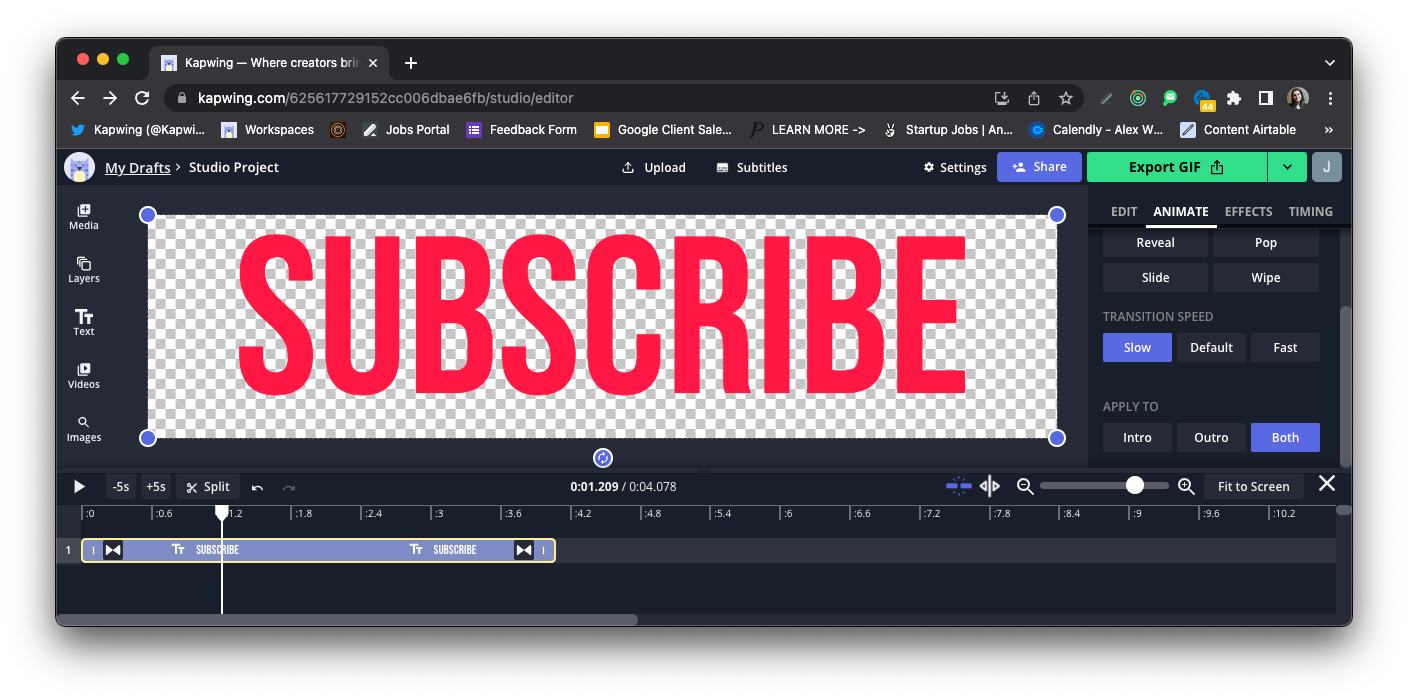Viewport: 1408px width, 700px height.
Task: Click the horizontal timeline scrollbar
Action: (347, 620)
